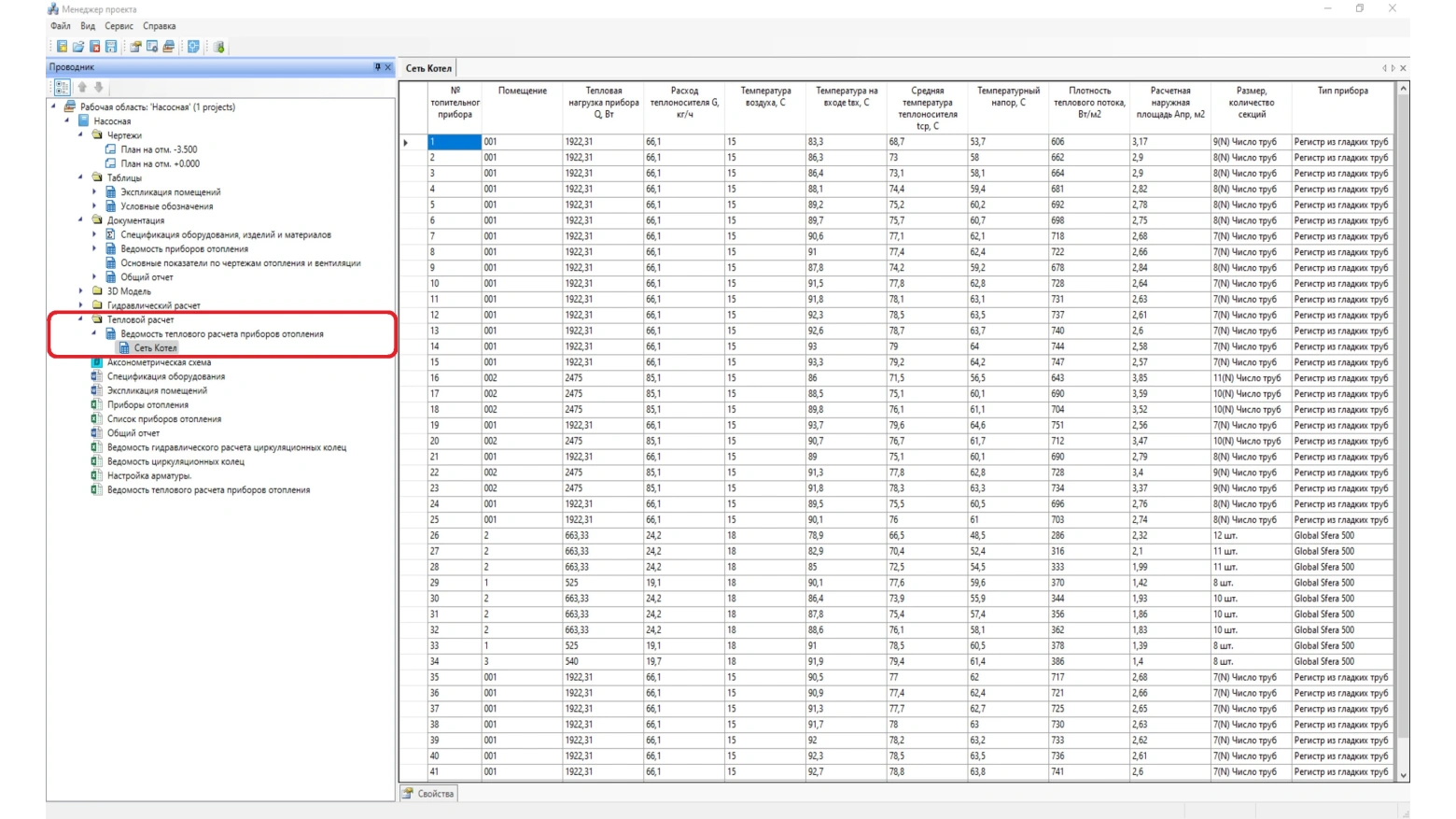This screenshot has width=1456, height=819.
Task: Click the database icon with green dot
Action: pos(219,47)
